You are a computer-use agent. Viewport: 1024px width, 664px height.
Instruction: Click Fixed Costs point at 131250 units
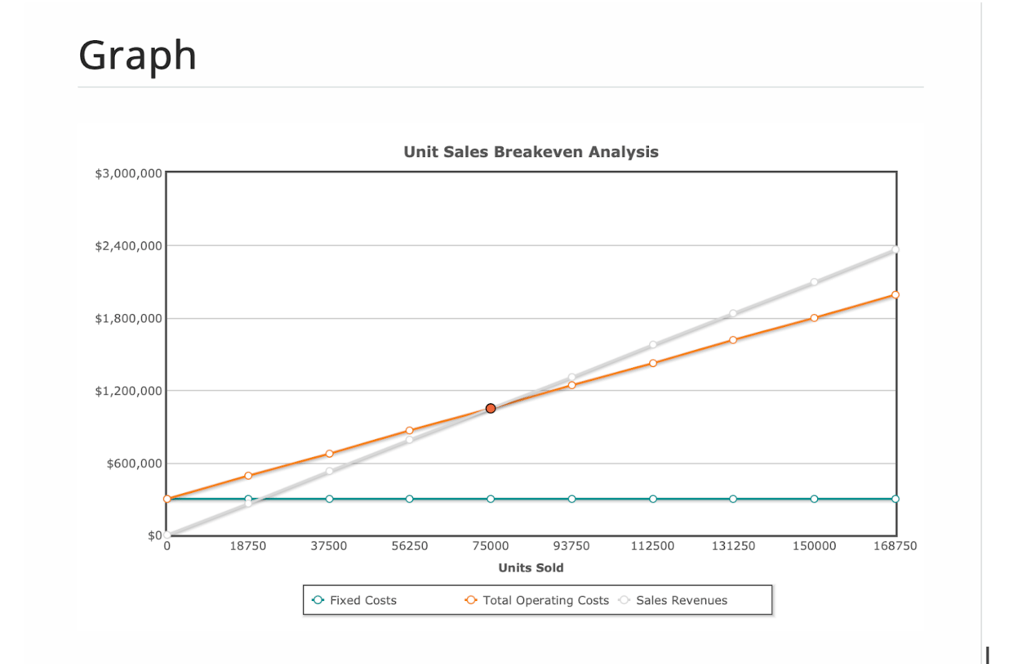(x=733, y=499)
